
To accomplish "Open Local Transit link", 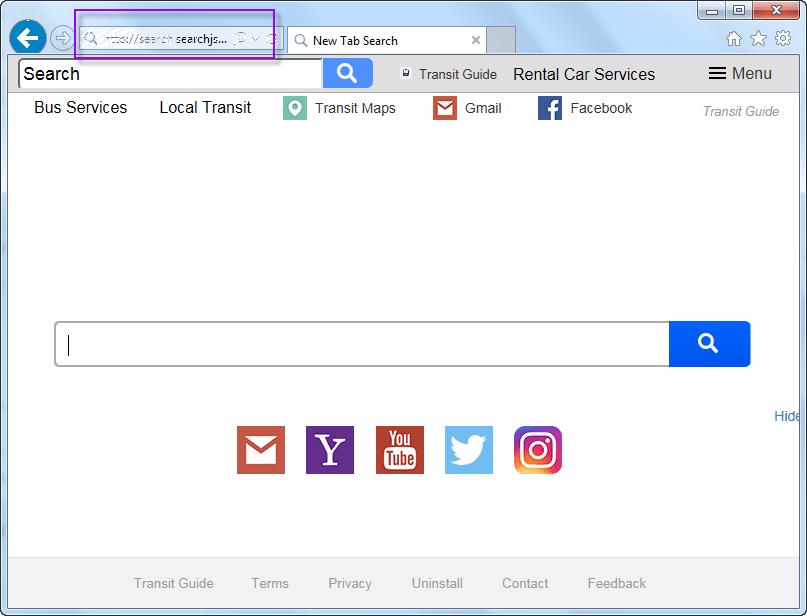I will tap(205, 107).
